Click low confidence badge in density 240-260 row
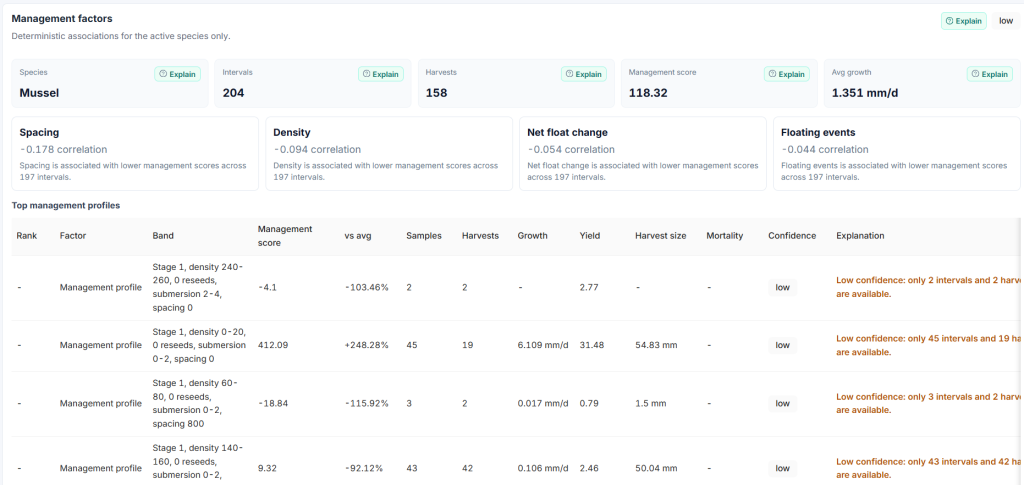 point(782,287)
